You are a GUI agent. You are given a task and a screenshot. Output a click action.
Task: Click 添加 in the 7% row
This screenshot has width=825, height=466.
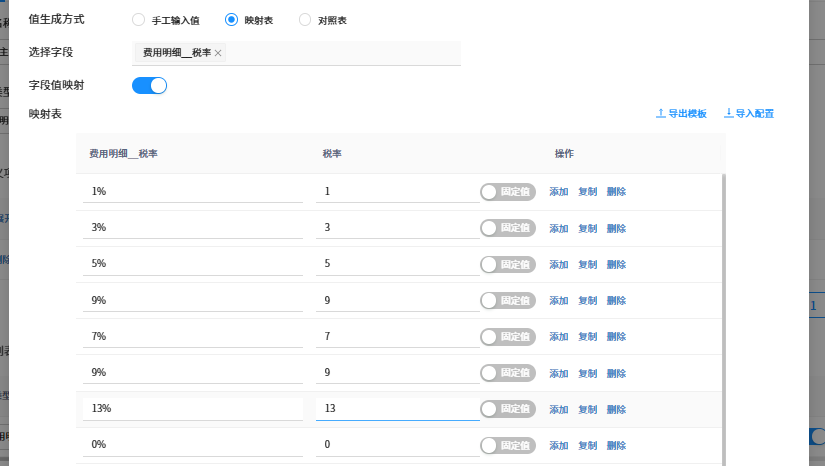pos(559,337)
